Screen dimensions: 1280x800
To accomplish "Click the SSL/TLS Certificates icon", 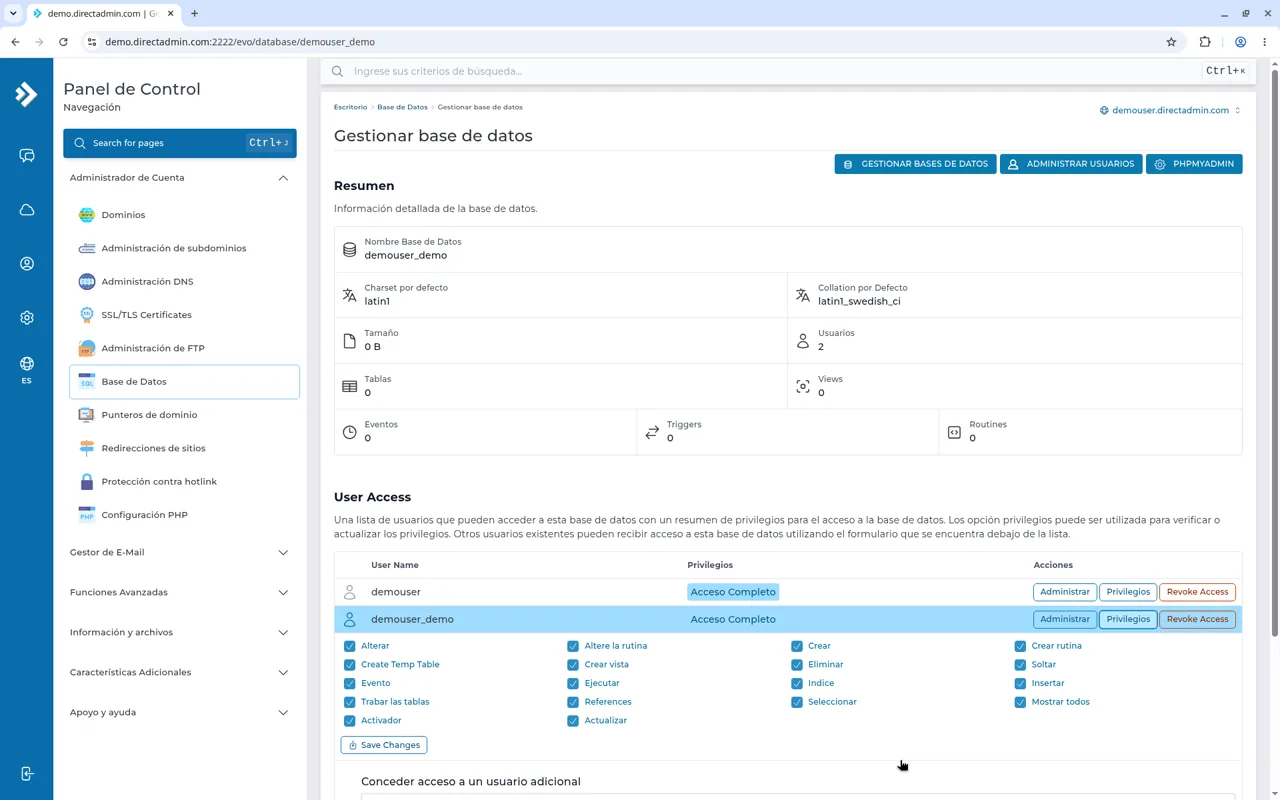I will click(87, 315).
